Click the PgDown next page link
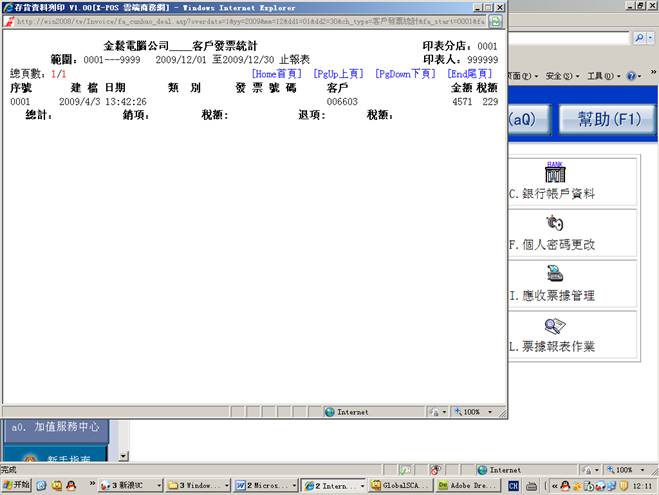Viewport: 659px width, 495px height. 405,74
